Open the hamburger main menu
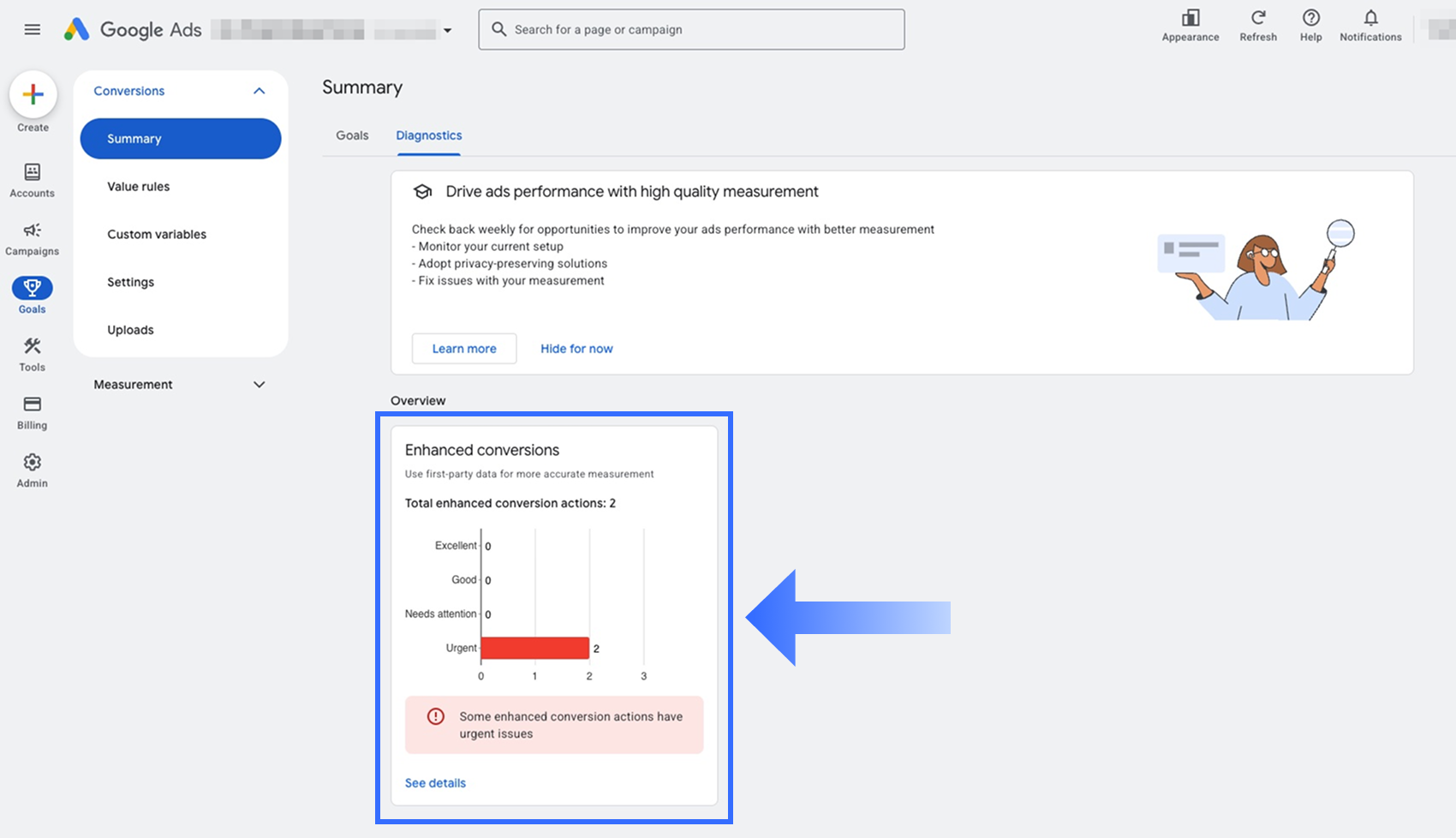Screen dimensions: 1456x838 33,30
